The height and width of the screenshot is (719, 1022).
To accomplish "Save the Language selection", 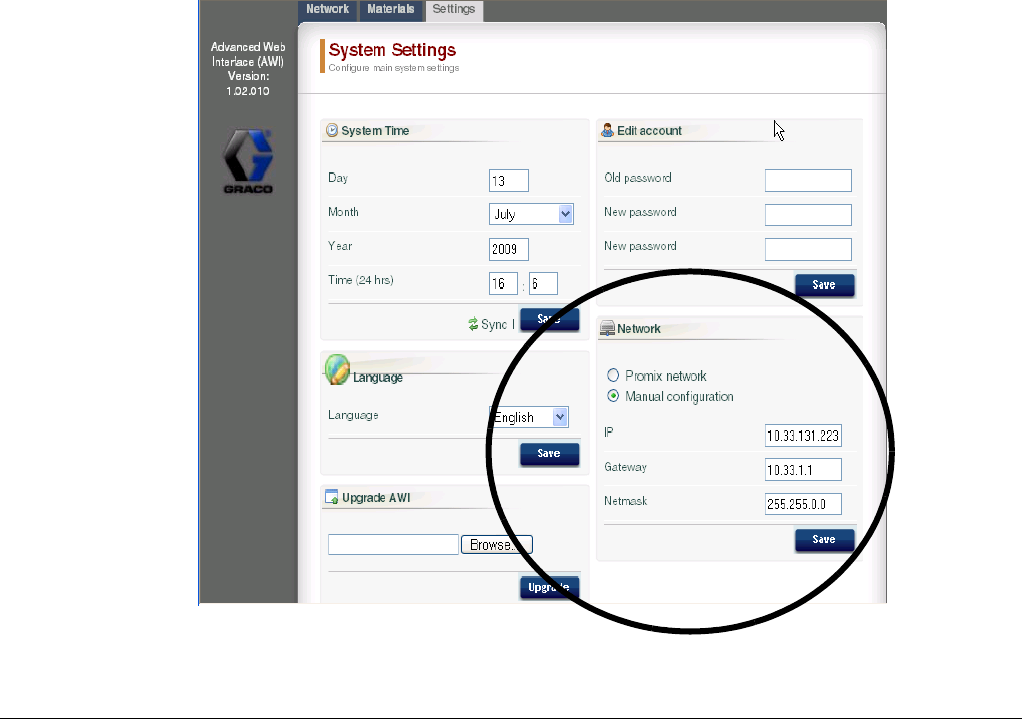I will tap(549, 454).
